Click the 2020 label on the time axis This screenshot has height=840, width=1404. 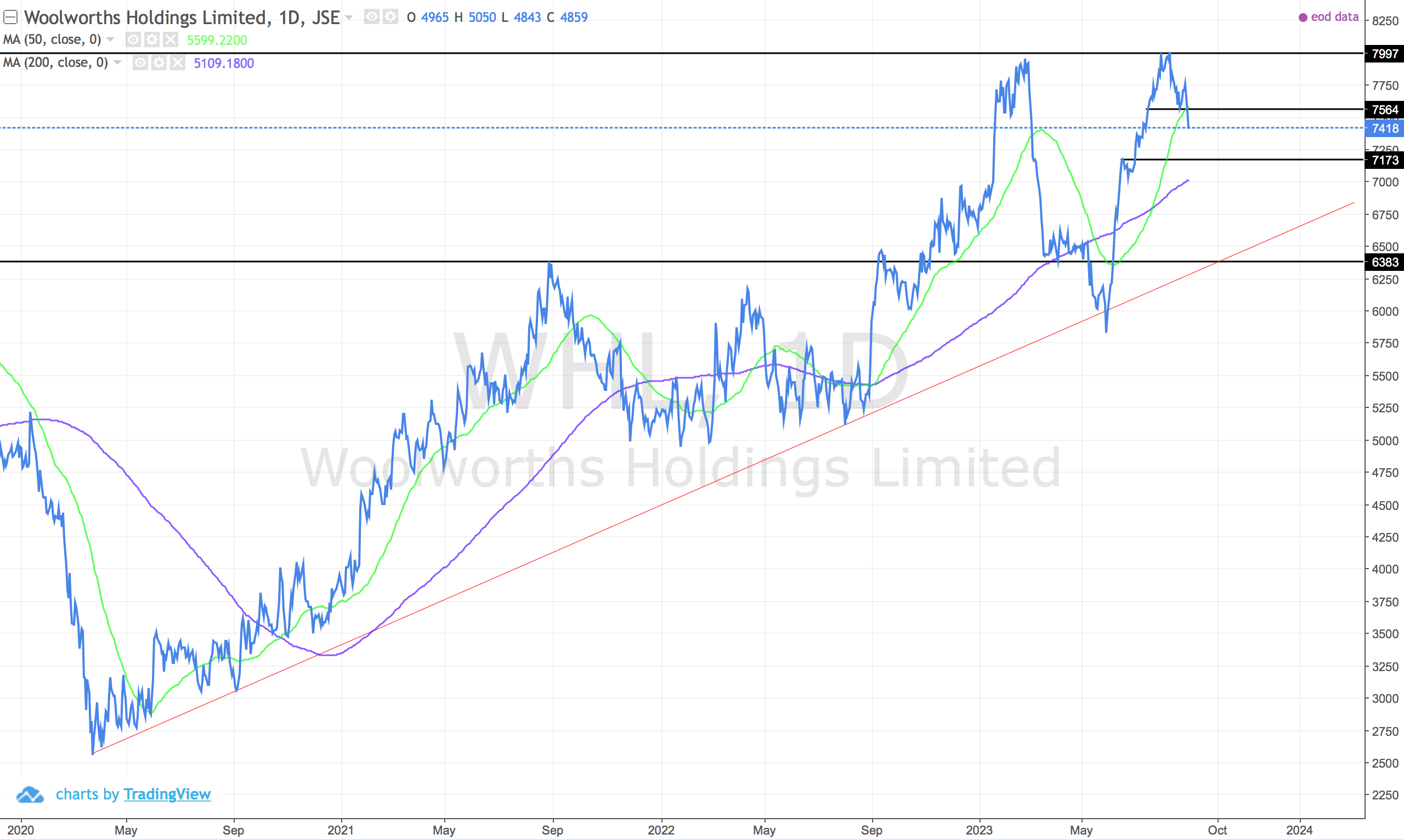(21, 830)
